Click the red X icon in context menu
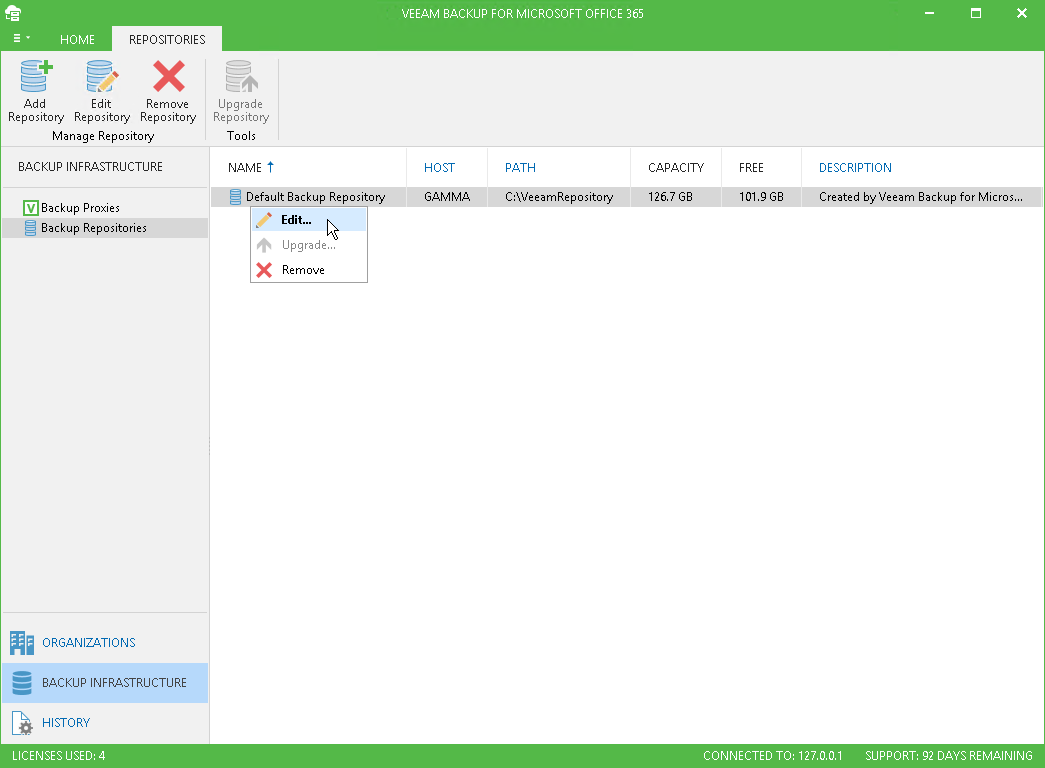The image size is (1045, 768). click(x=264, y=270)
